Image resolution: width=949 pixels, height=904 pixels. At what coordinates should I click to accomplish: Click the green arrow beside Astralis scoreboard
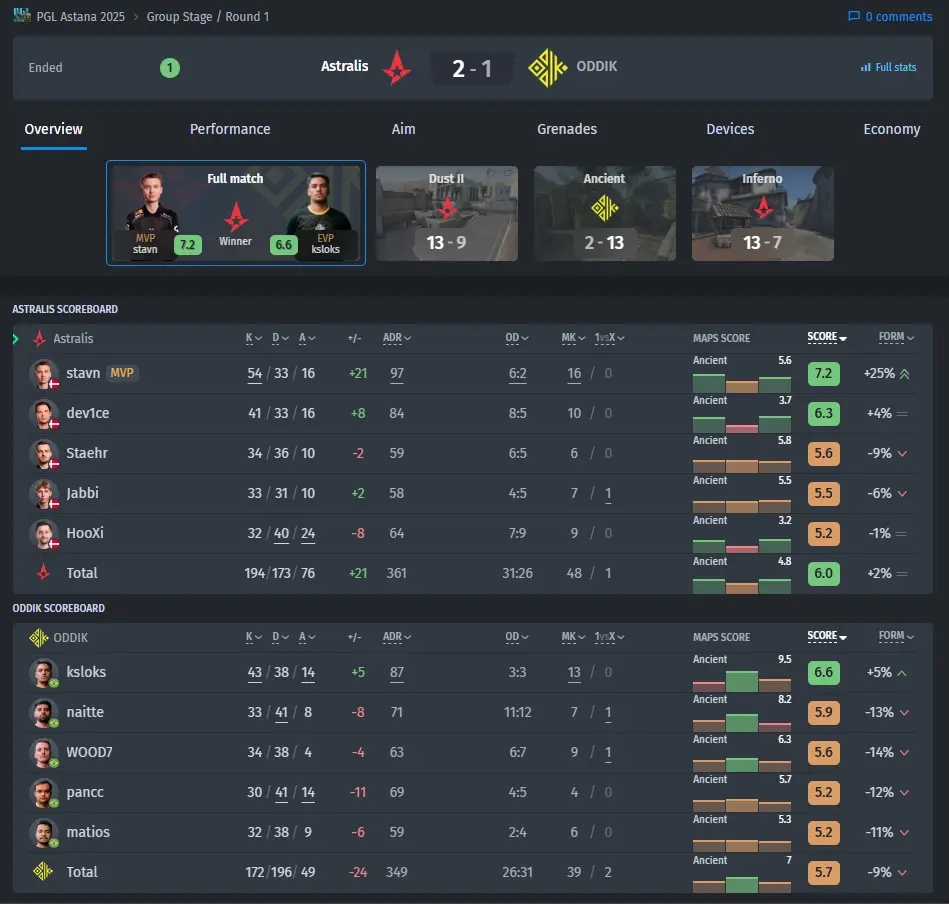(16, 339)
